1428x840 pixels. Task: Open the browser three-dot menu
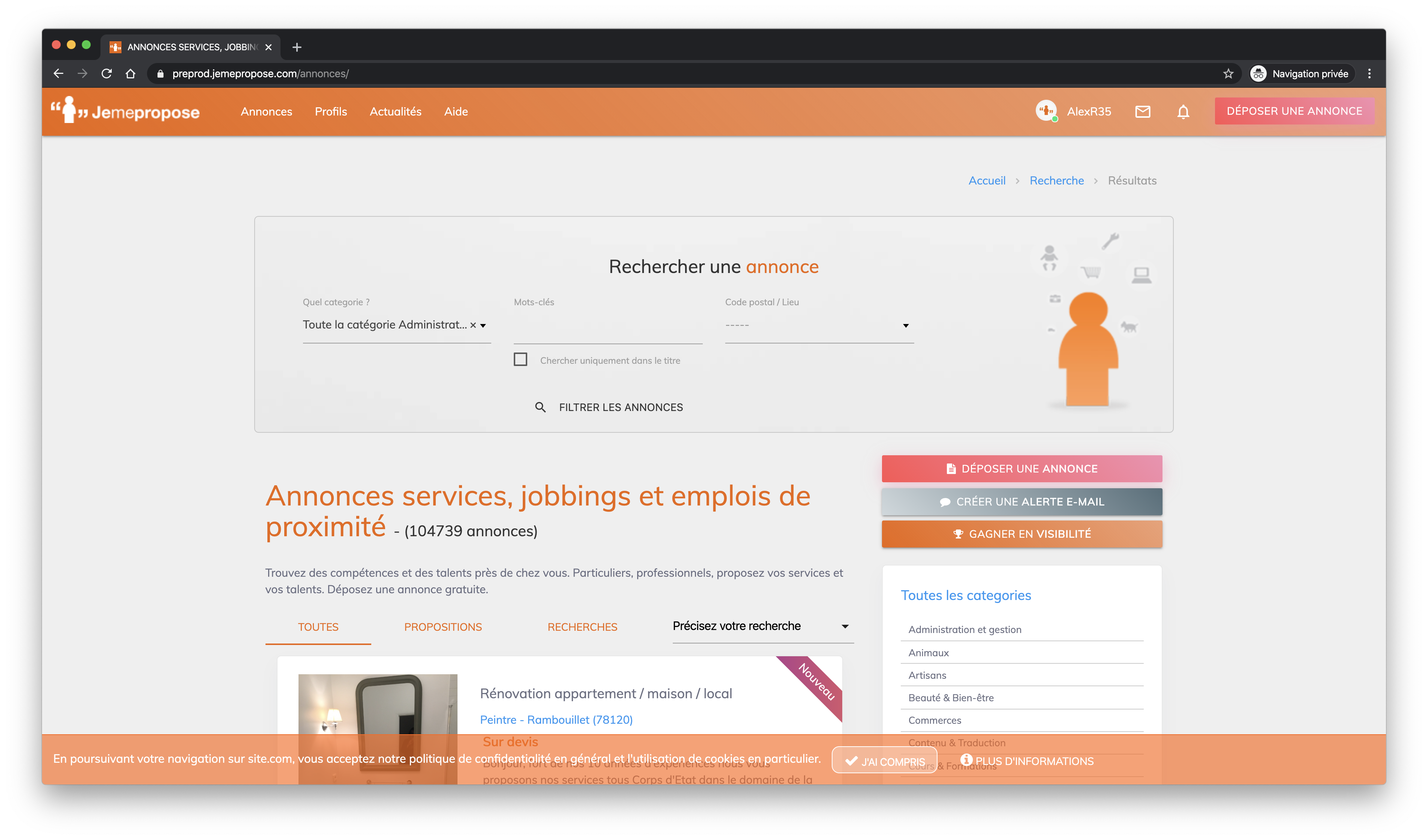(1369, 73)
